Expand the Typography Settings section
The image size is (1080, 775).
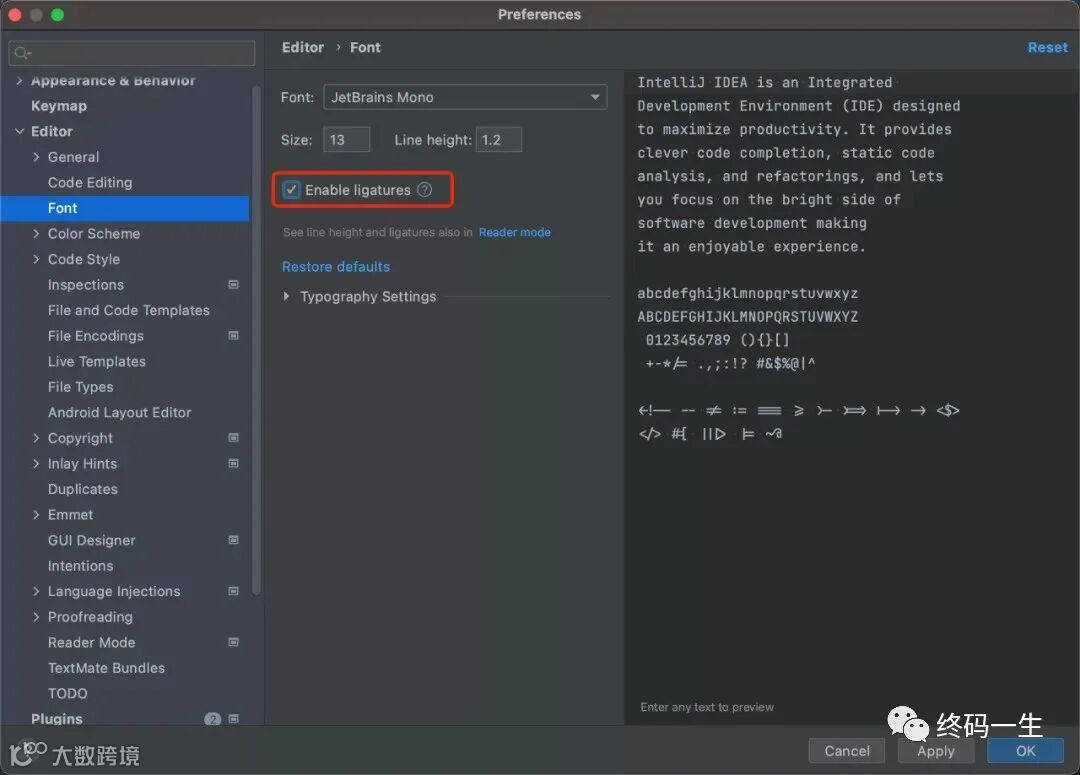287,296
